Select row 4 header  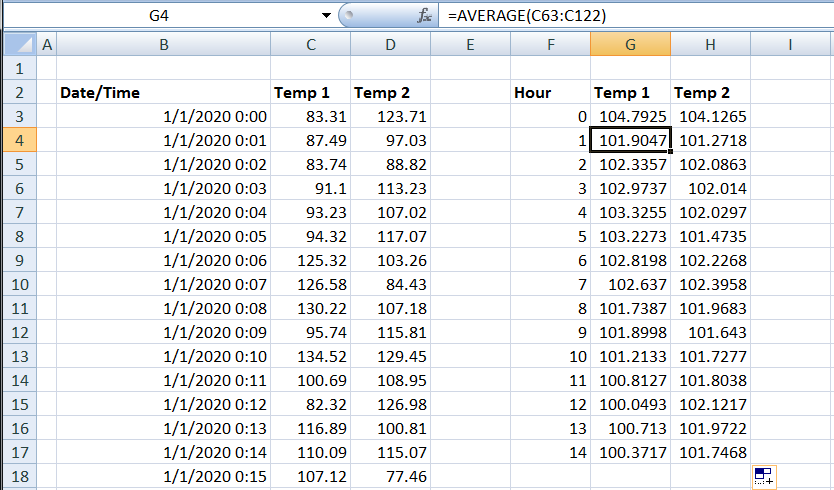[20, 140]
